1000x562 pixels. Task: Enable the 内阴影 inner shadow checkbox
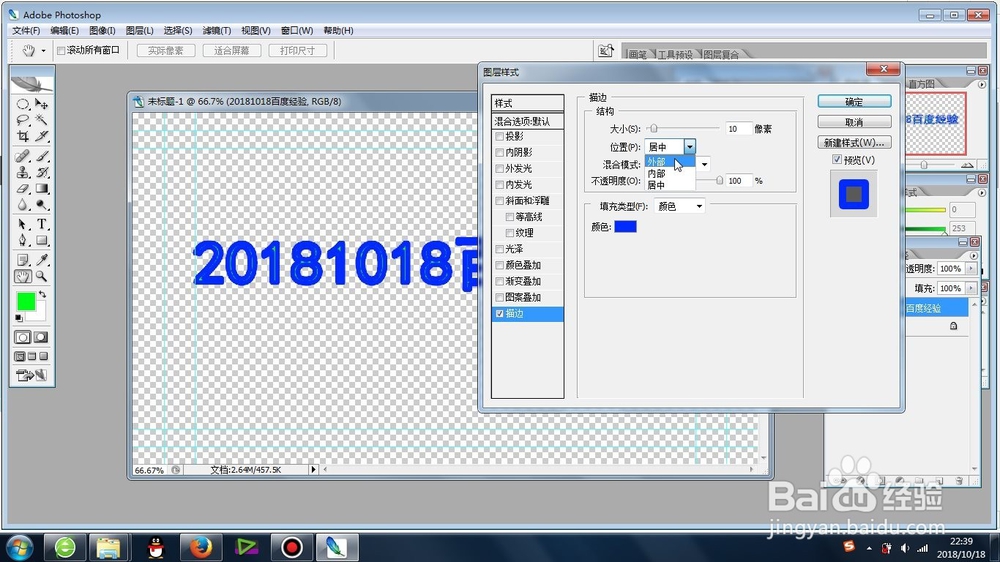[499, 152]
